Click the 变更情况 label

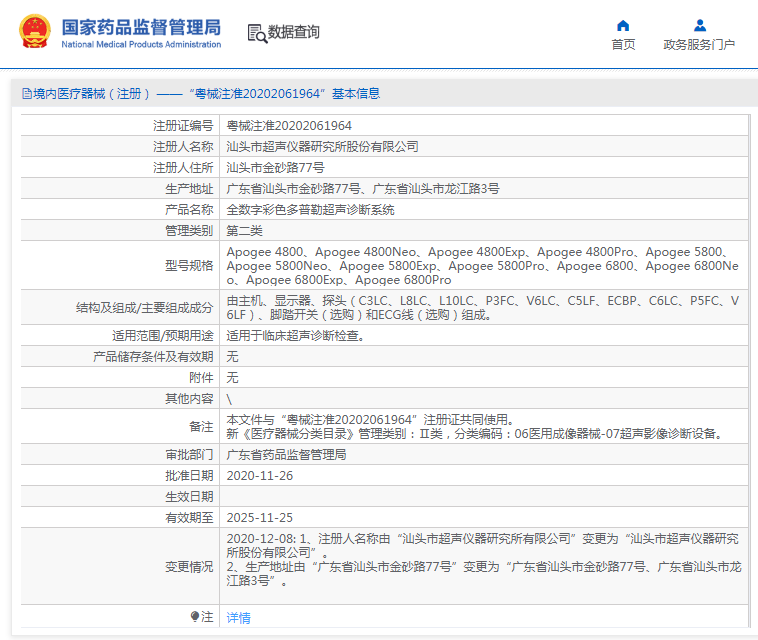click(189, 567)
